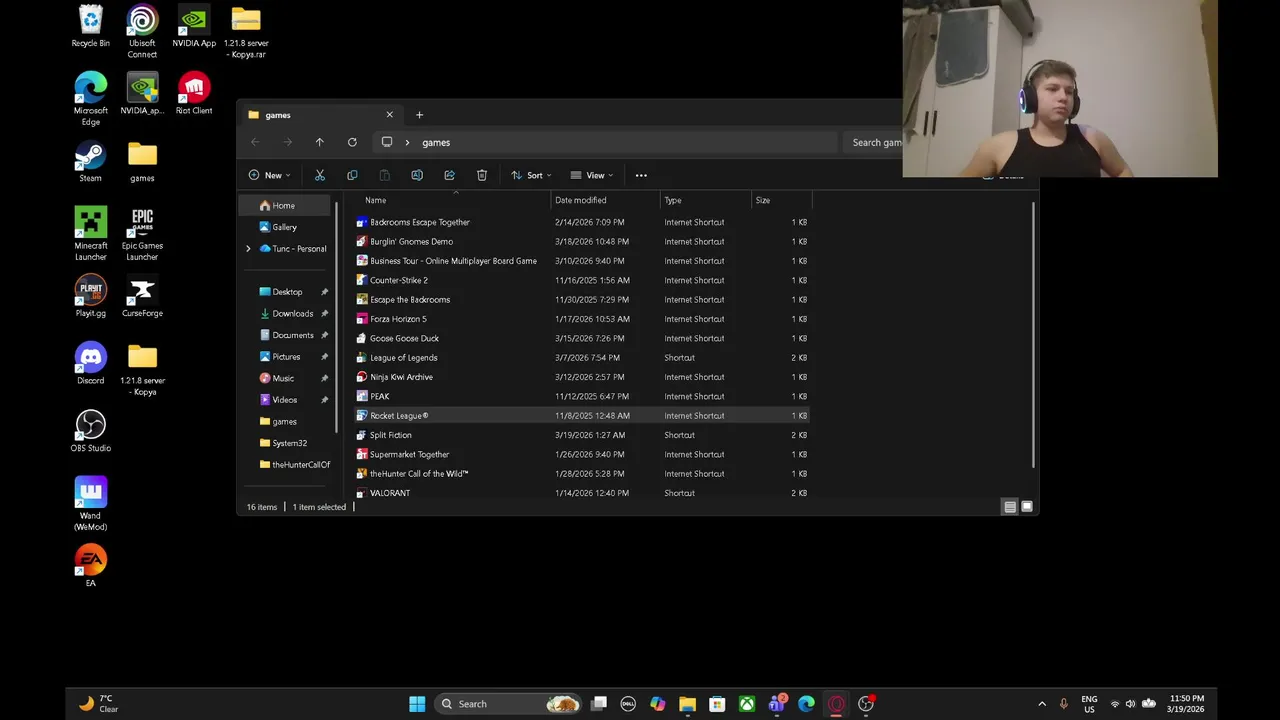Select the Microsoft Edge desktop icon

(x=90, y=99)
